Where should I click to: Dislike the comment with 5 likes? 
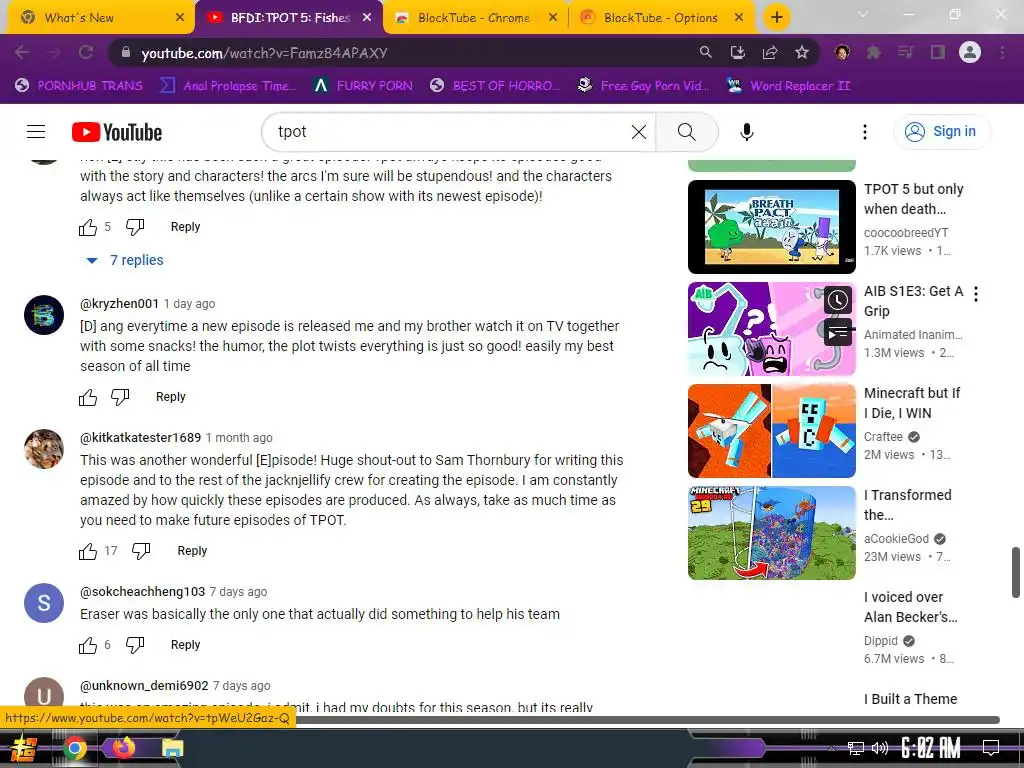(135, 227)
